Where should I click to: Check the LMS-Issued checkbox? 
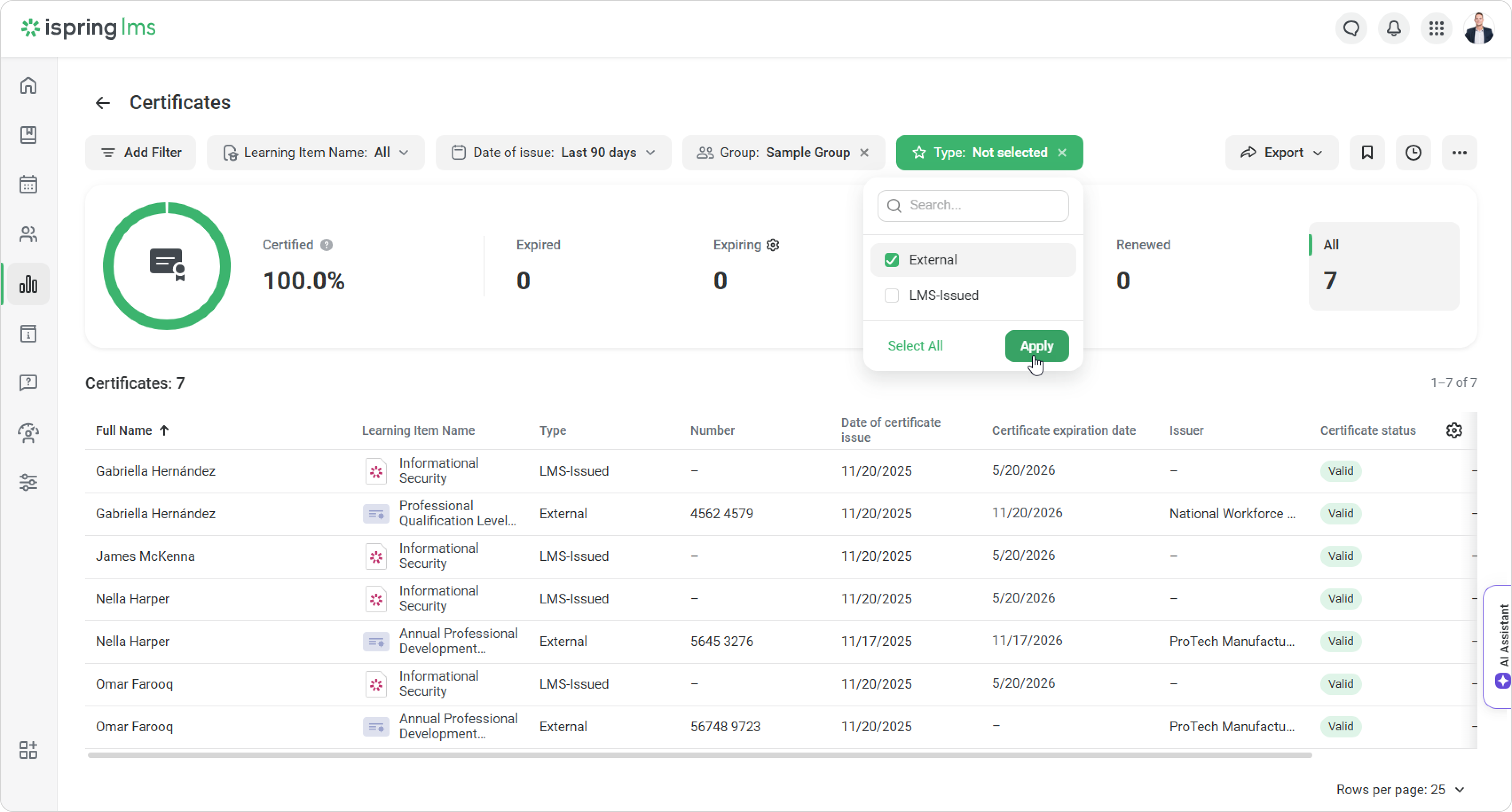click(x=892, y=296)
